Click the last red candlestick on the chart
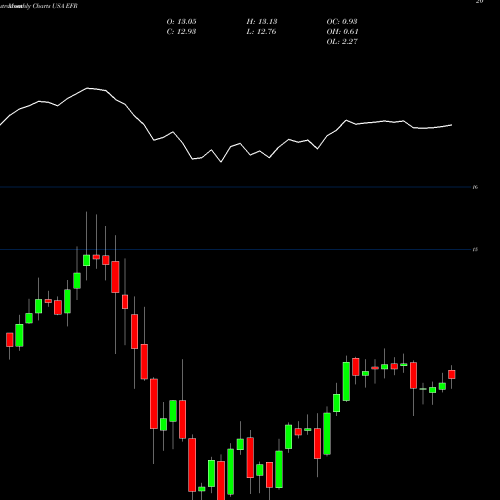This screenshot has width=500, height=500. (452, 374)
